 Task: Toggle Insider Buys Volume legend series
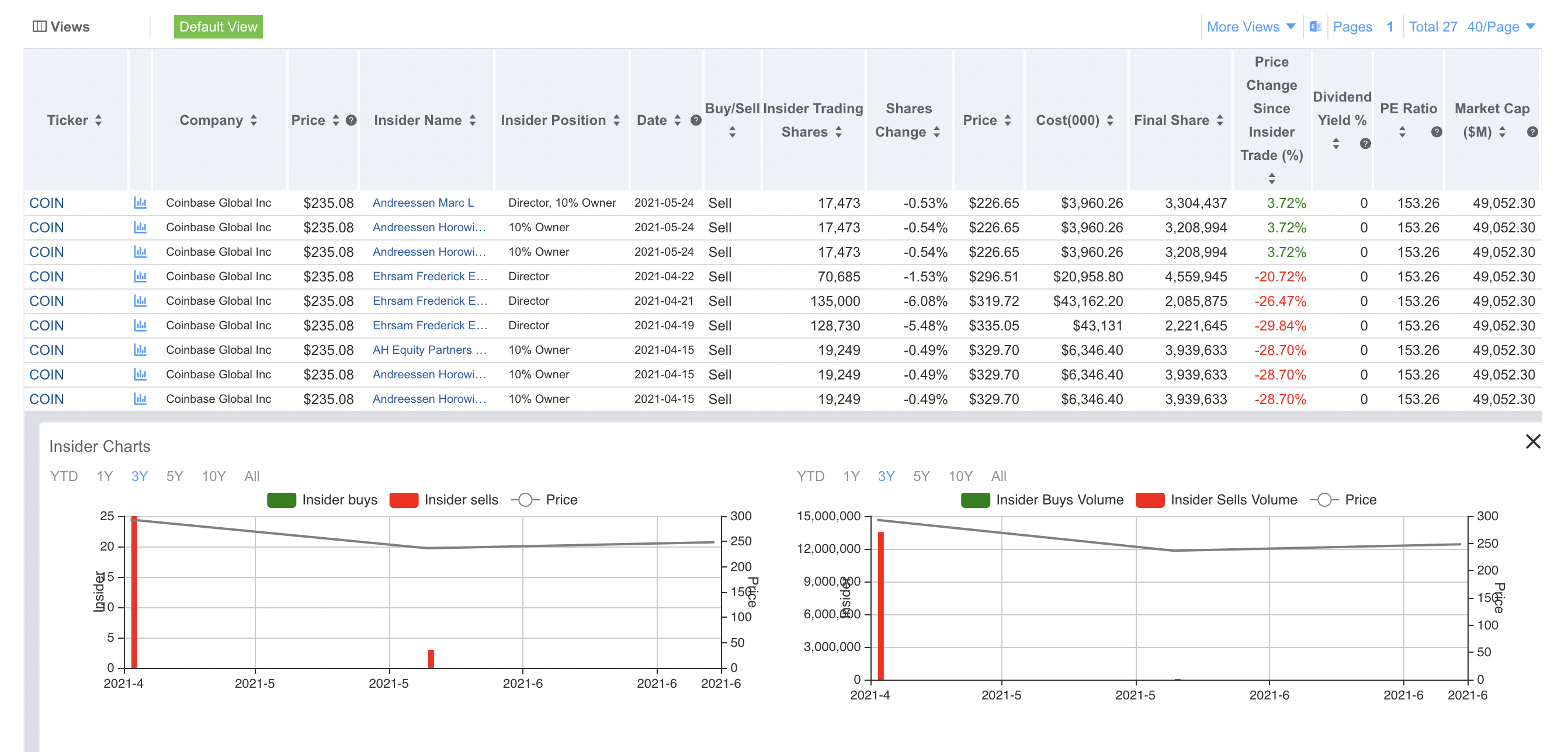1042,500
